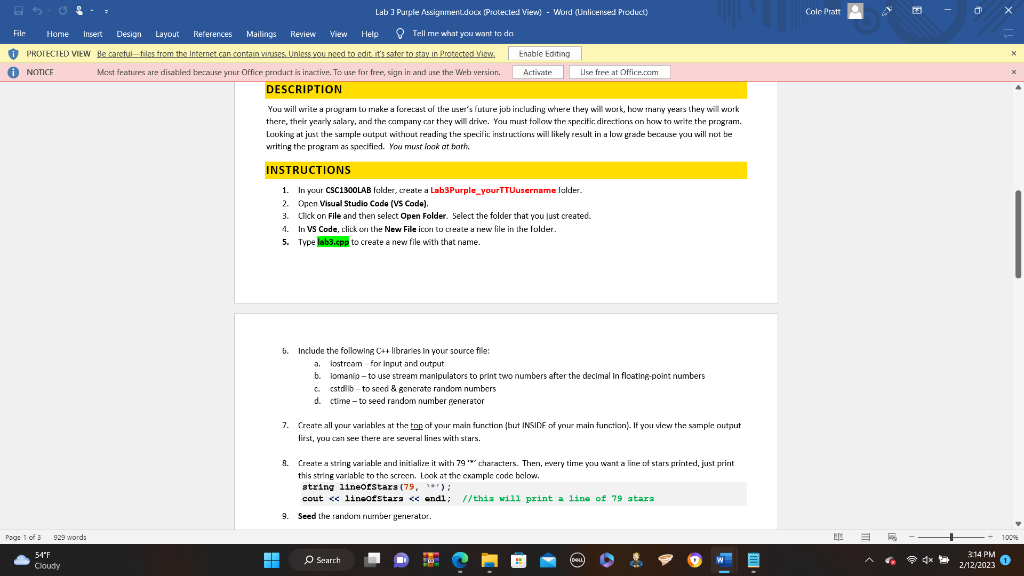Open the File menu

20,33
